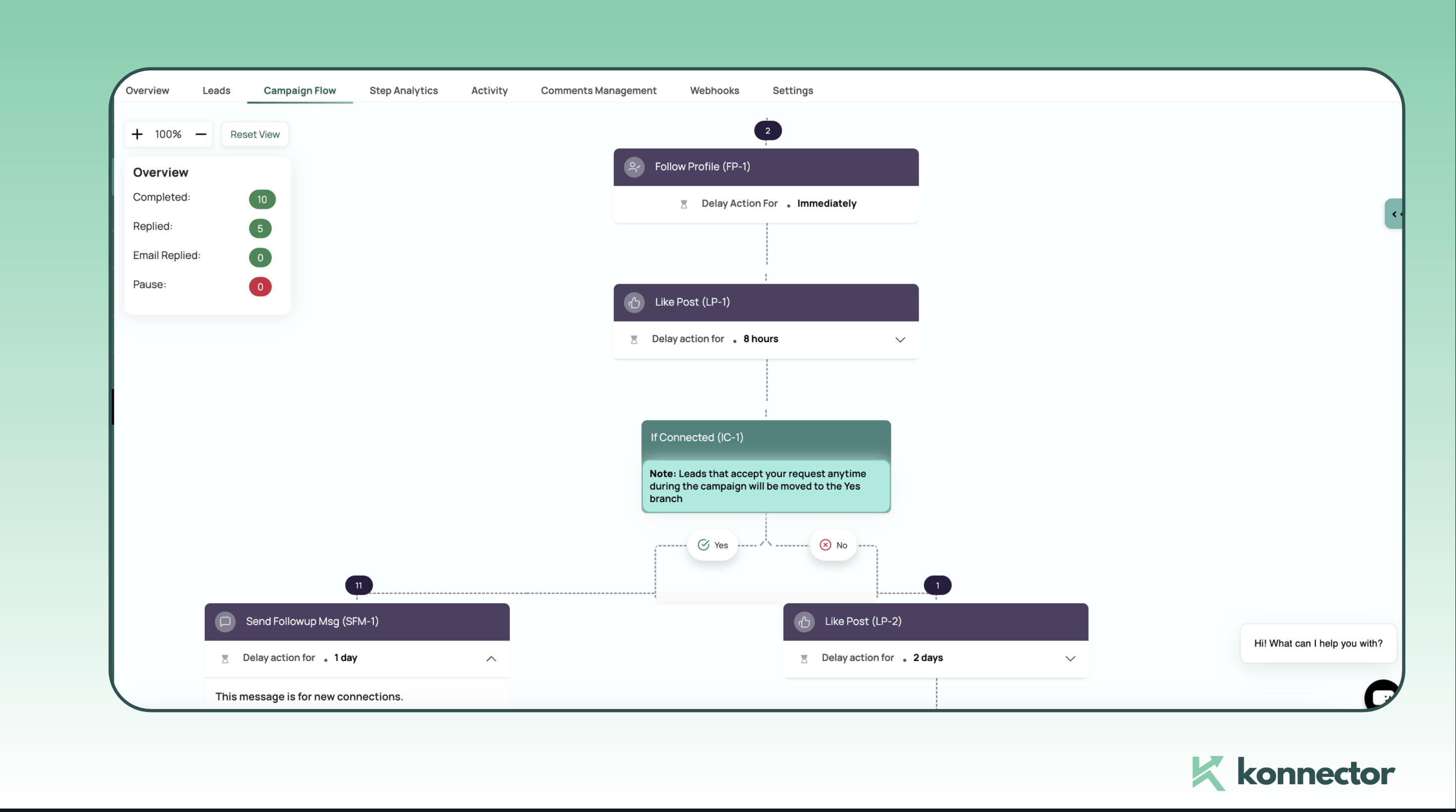
Task: Open the chat support bubble icon
Action: pyautogui.click(x=1381, y=696)
